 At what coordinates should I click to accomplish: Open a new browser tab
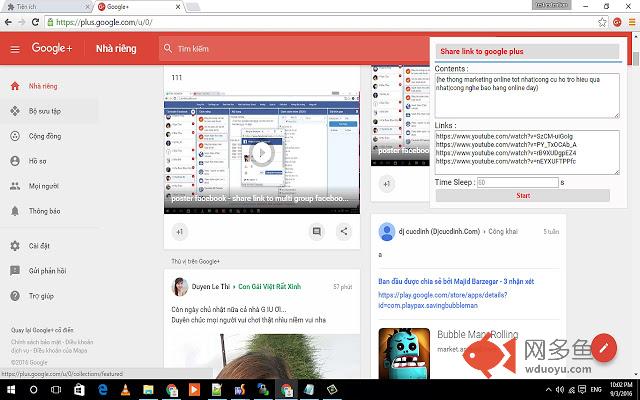coord(193,7)
